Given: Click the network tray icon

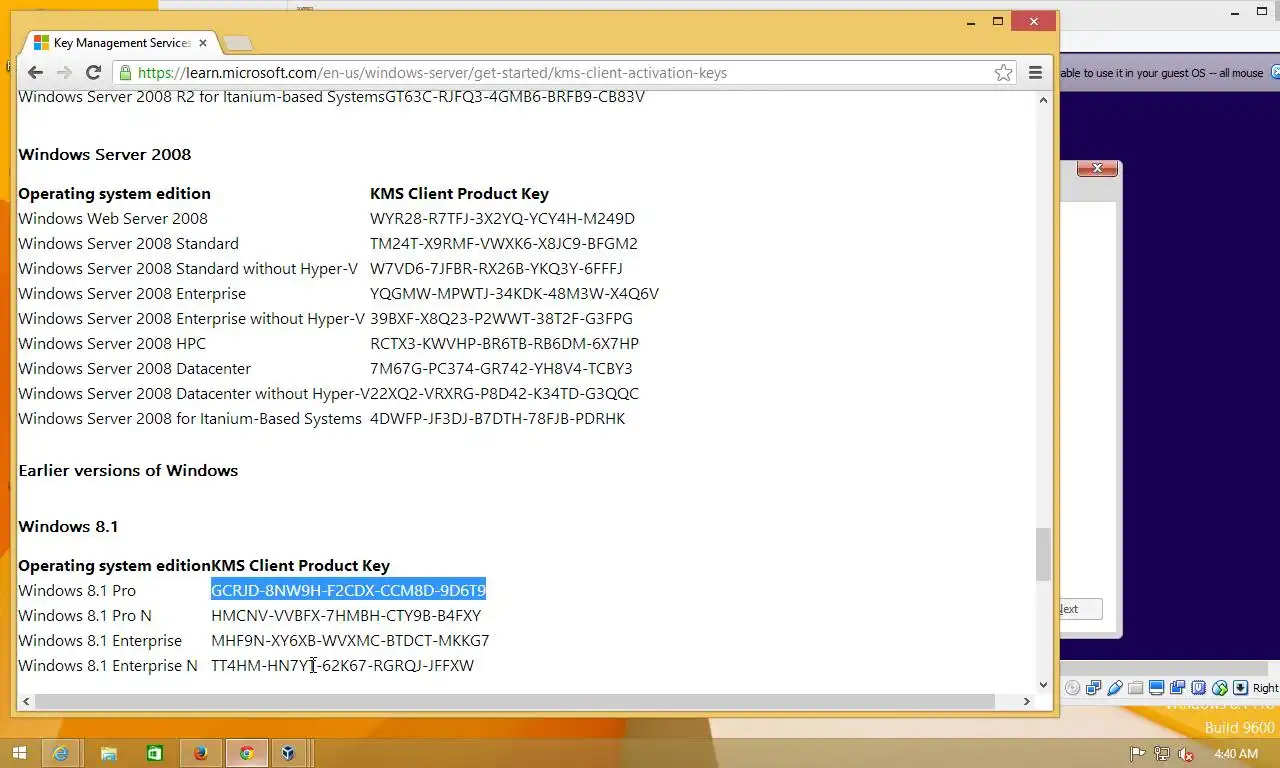Looking at the screenshot, I should [1162, 753].
